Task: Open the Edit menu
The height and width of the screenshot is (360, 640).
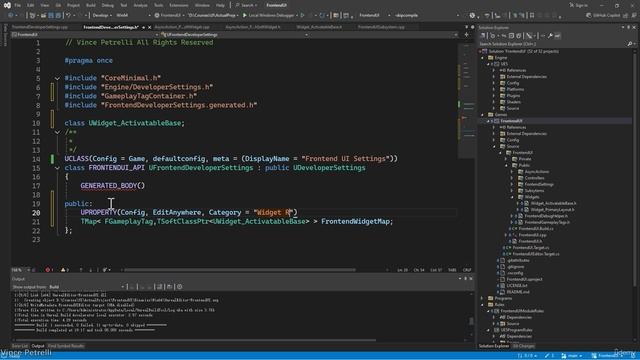Action: (x=31, y=5)
